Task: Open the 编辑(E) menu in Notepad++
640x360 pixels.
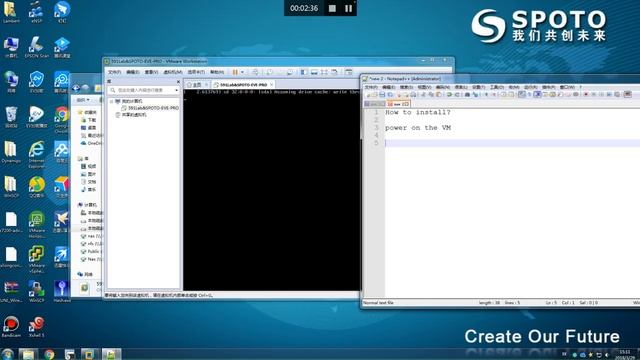Action: [389, 87]
